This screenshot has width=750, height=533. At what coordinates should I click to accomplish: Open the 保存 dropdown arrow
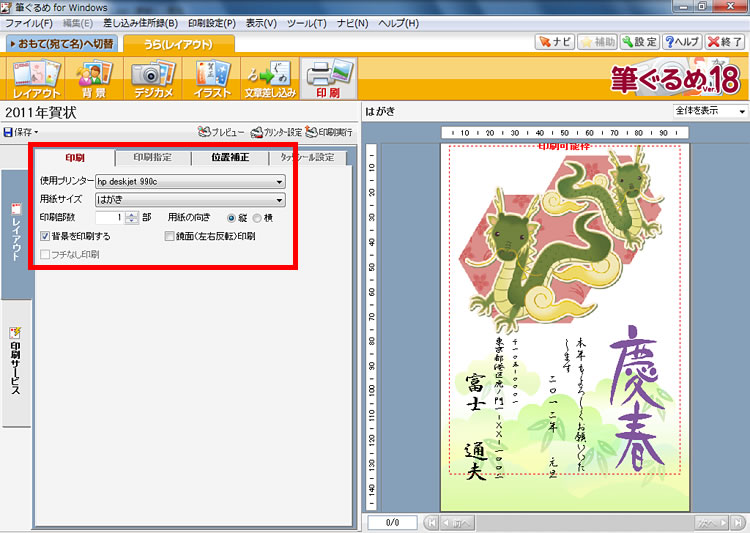[36, 133]
